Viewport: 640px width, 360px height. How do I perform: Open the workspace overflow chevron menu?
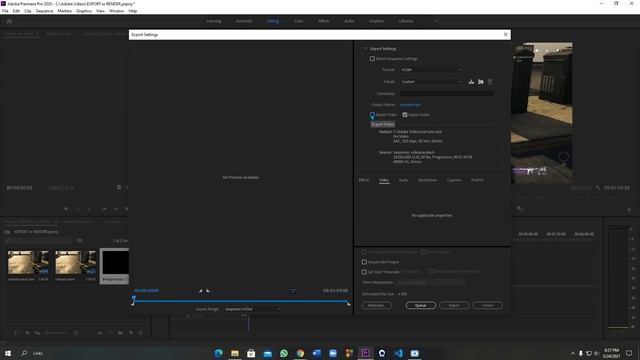point(436,21)
